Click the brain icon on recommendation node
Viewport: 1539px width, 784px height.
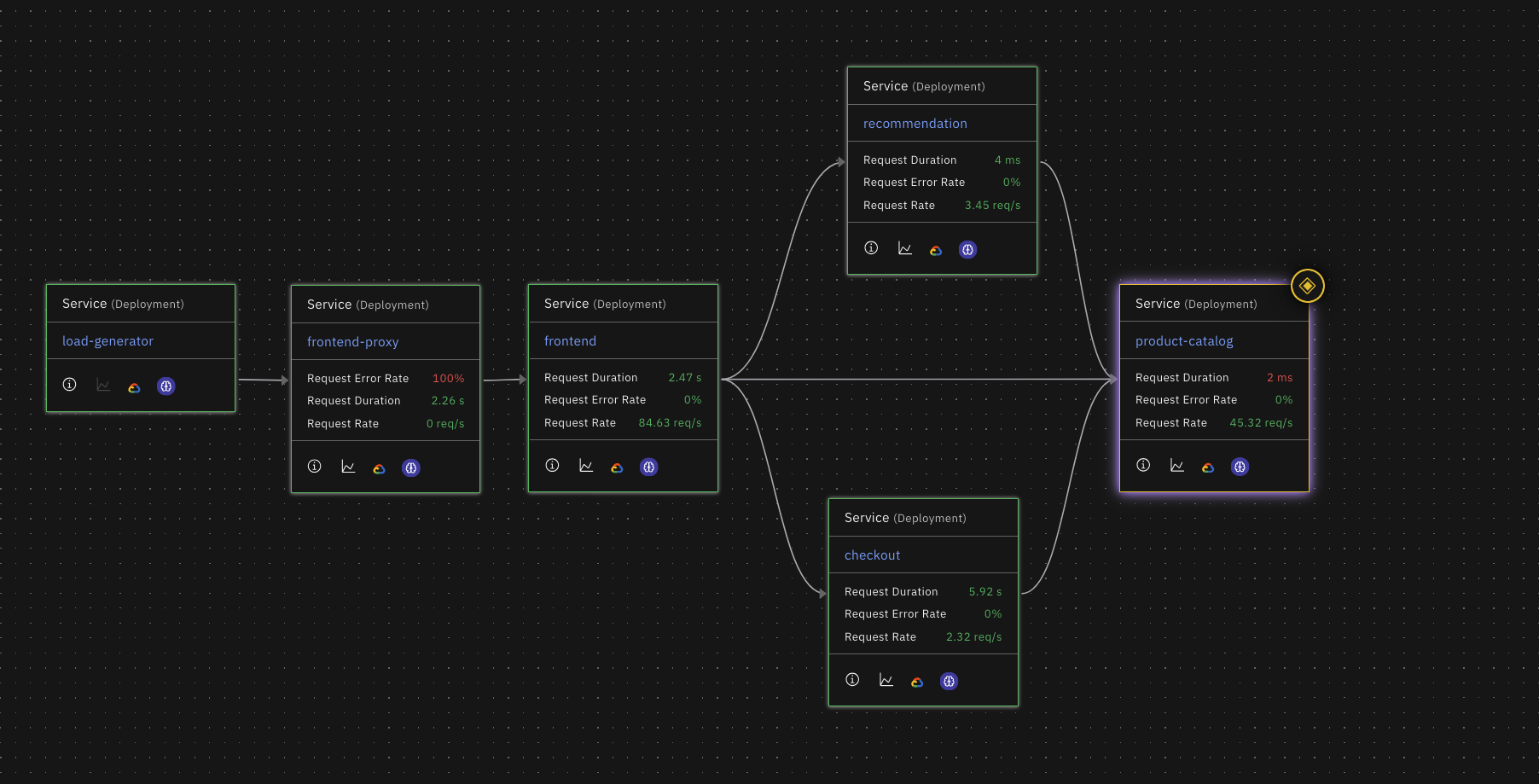click(x=967, y=250)
